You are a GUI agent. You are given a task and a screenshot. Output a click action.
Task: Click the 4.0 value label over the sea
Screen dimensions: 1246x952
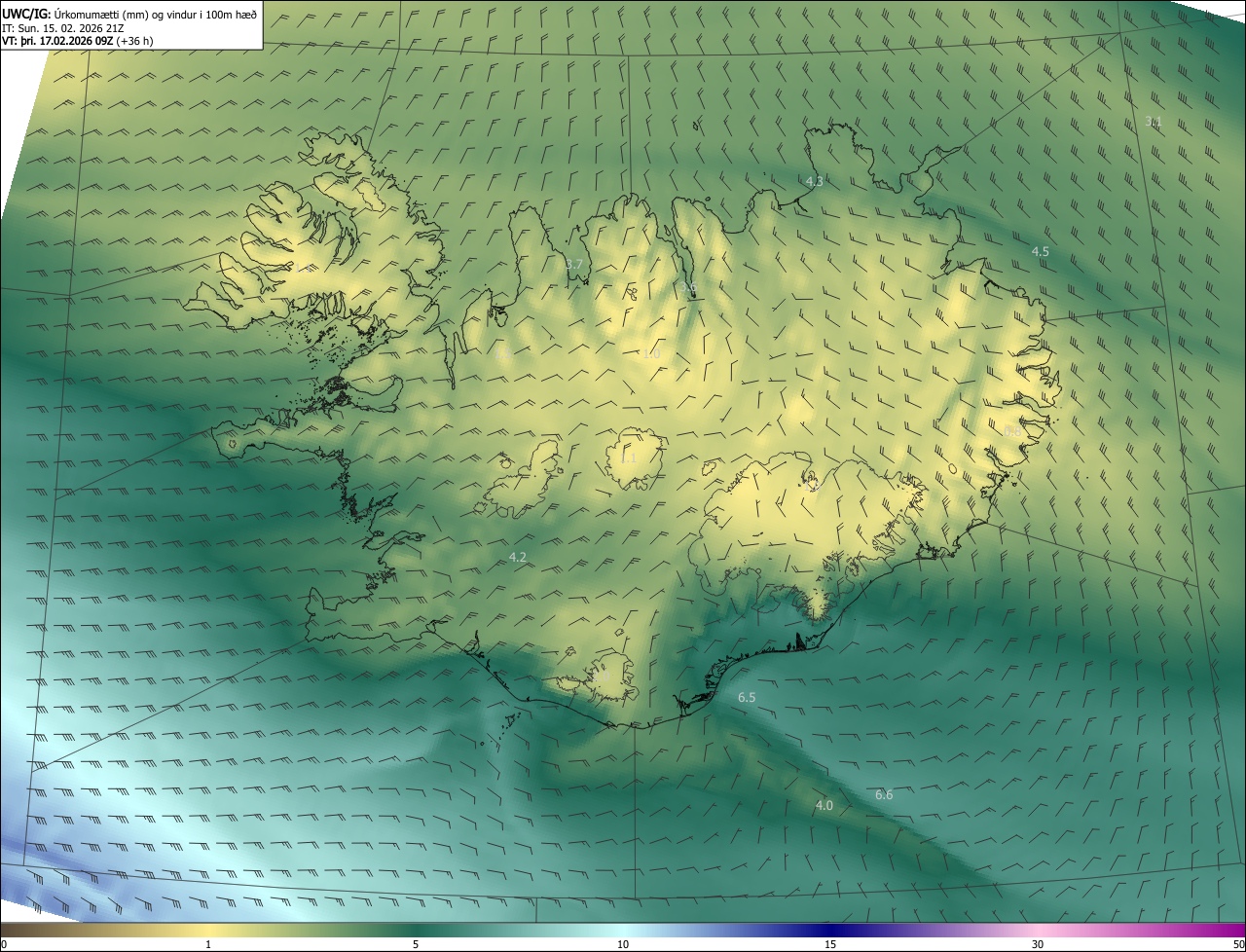click(825, 805)
